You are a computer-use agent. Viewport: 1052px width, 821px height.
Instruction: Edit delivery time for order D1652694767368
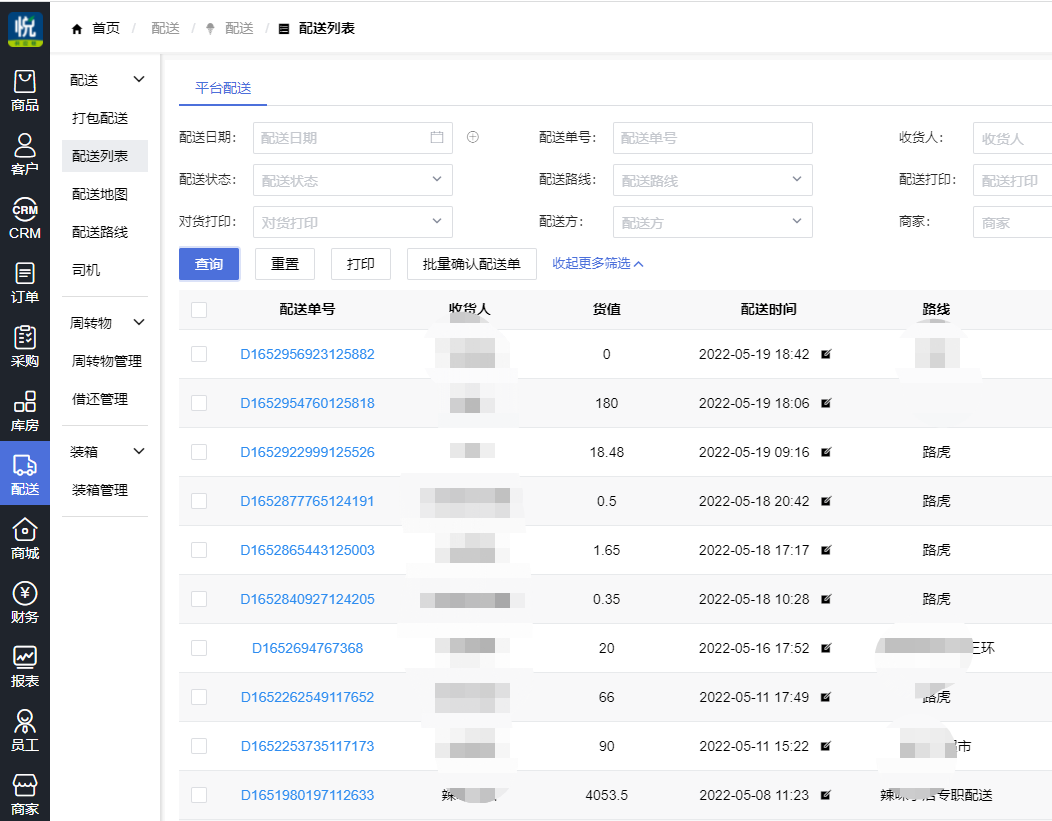pyautogui.click(x=826, y=648)
